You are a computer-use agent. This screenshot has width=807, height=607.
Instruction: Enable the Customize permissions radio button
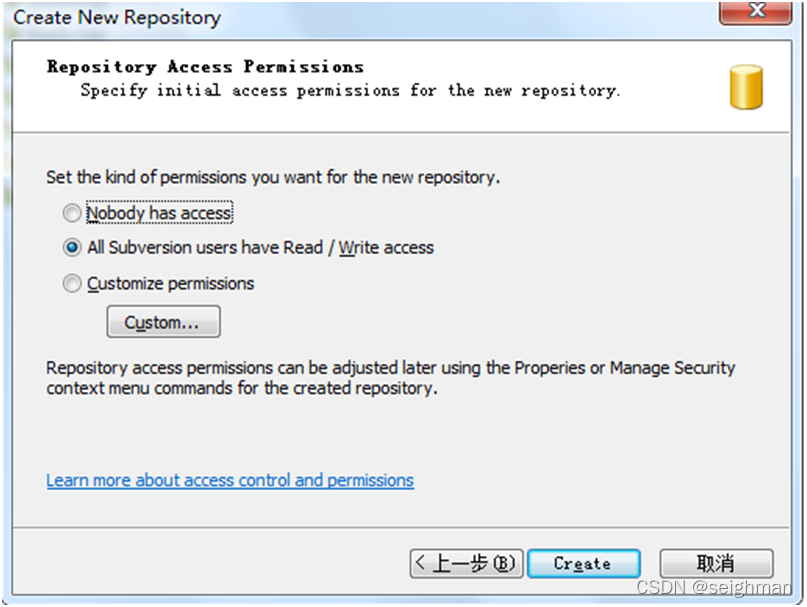point(72,284)
